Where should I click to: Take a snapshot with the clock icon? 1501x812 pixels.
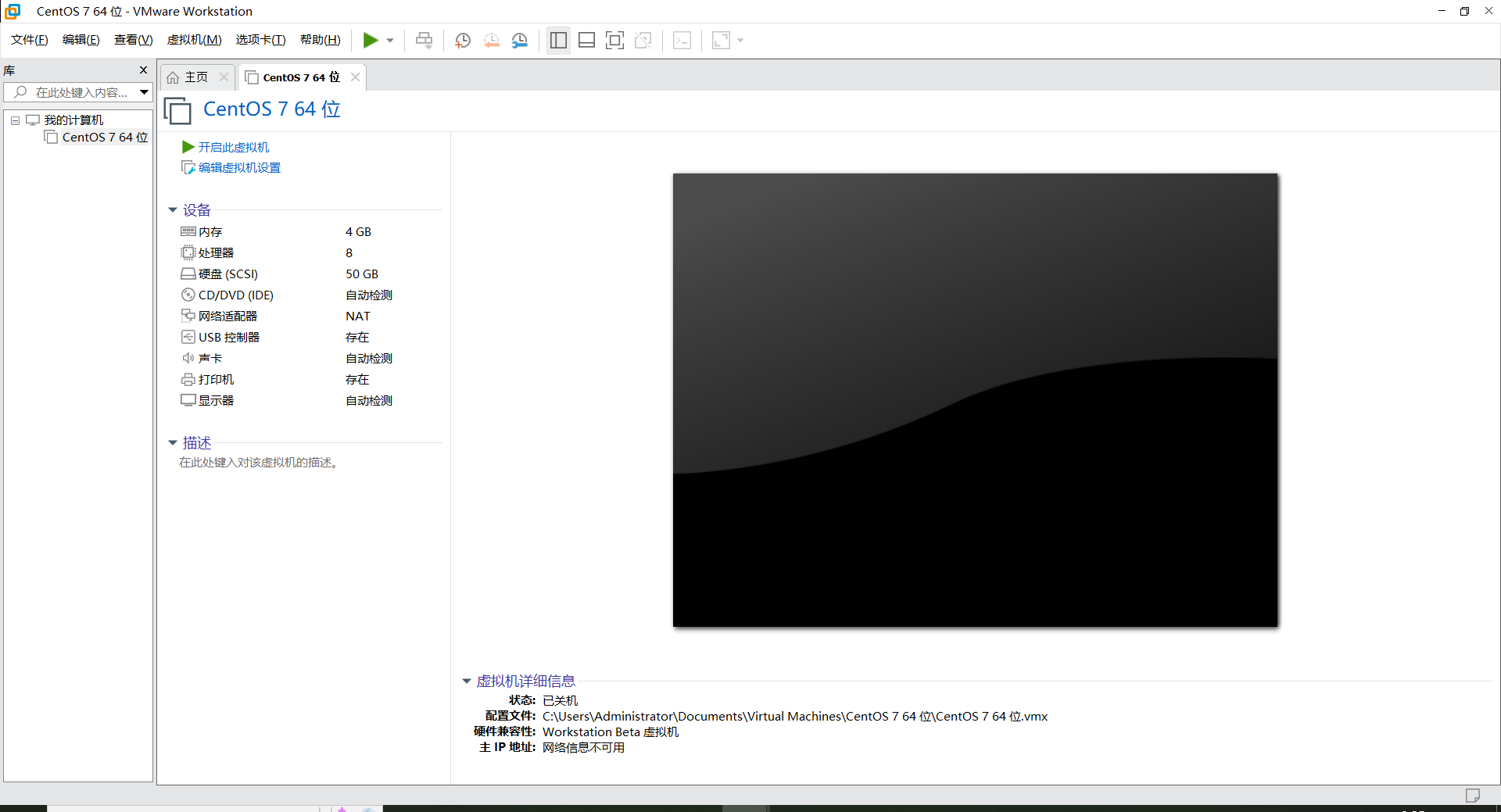(x=463, y=41)
